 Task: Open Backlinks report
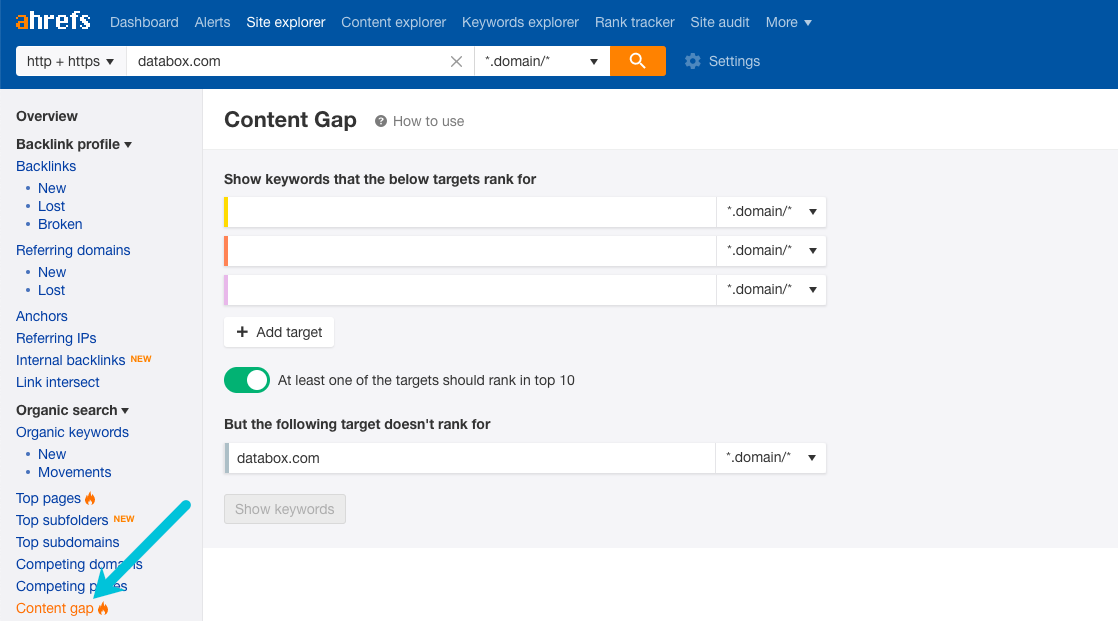click(x=46, y=166)
